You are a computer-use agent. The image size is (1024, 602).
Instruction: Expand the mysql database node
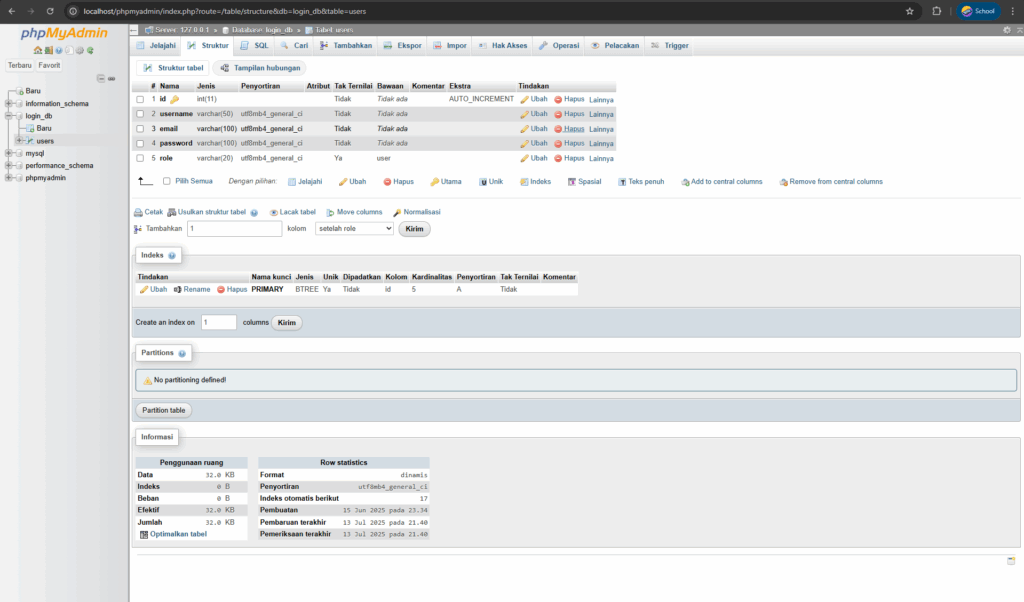click(x=8, y=153)
